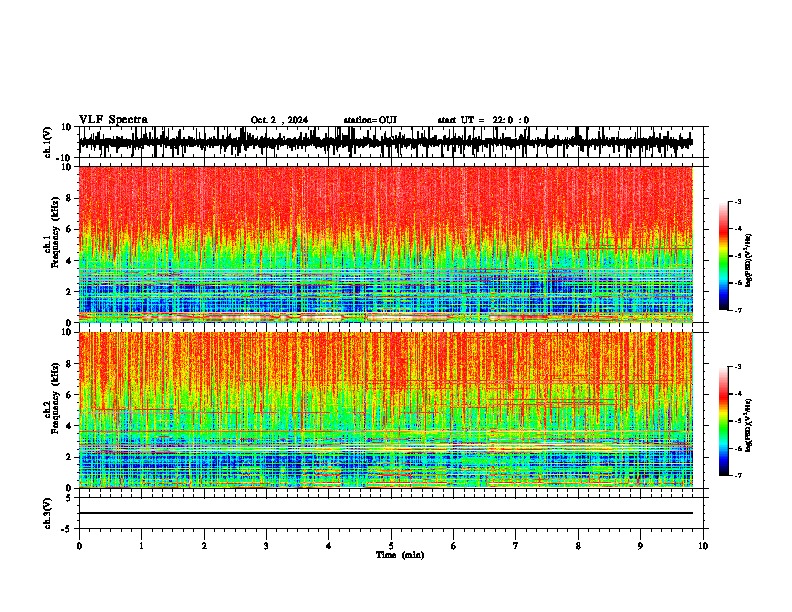Click the ch.1 spectrogram "6" kHz tick label
Image resolution: width=792 pixels, height=612 pixels.
pyautogui.click(x=69, y=229)
